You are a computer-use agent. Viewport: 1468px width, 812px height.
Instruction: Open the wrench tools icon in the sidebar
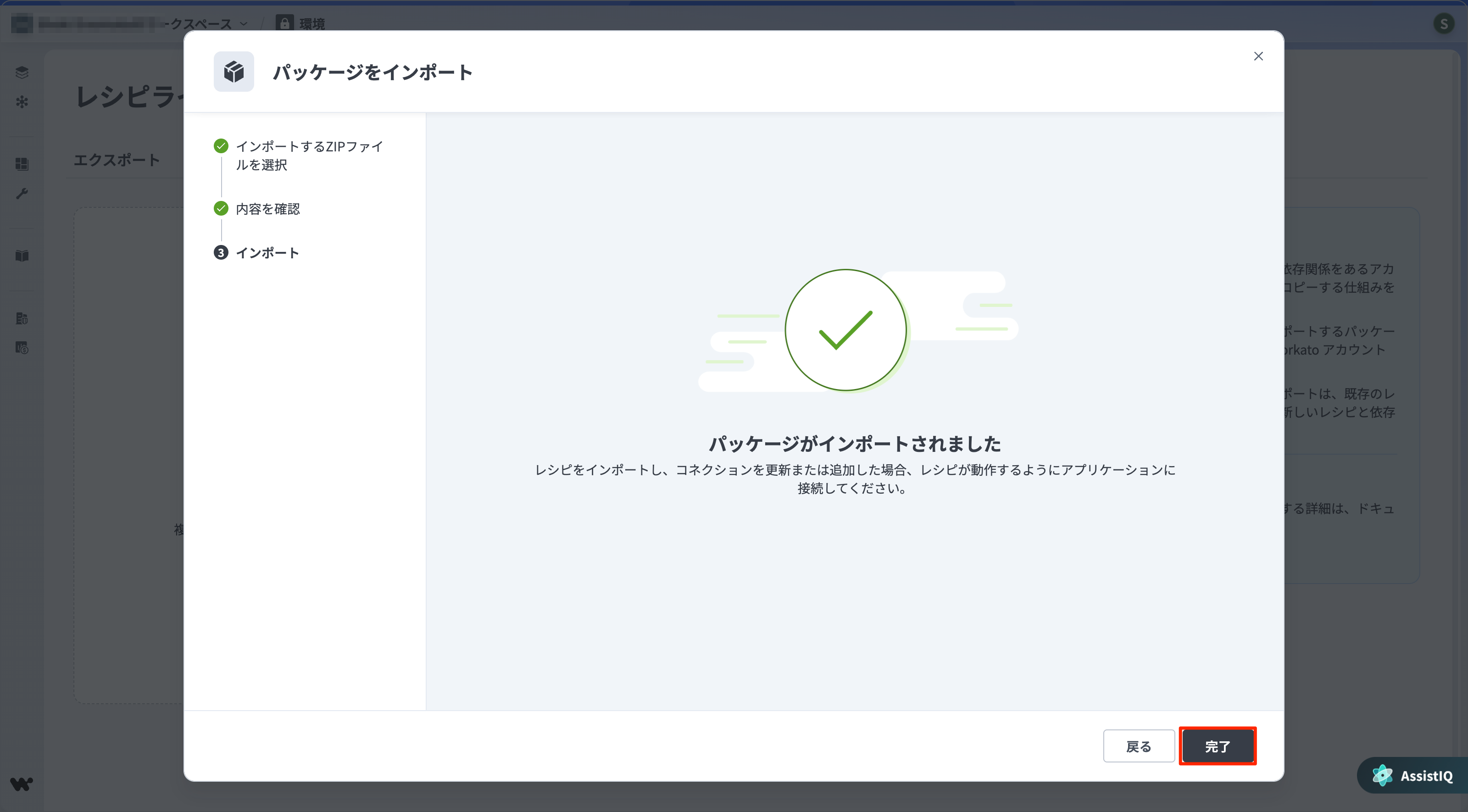(x=22, y=194)
